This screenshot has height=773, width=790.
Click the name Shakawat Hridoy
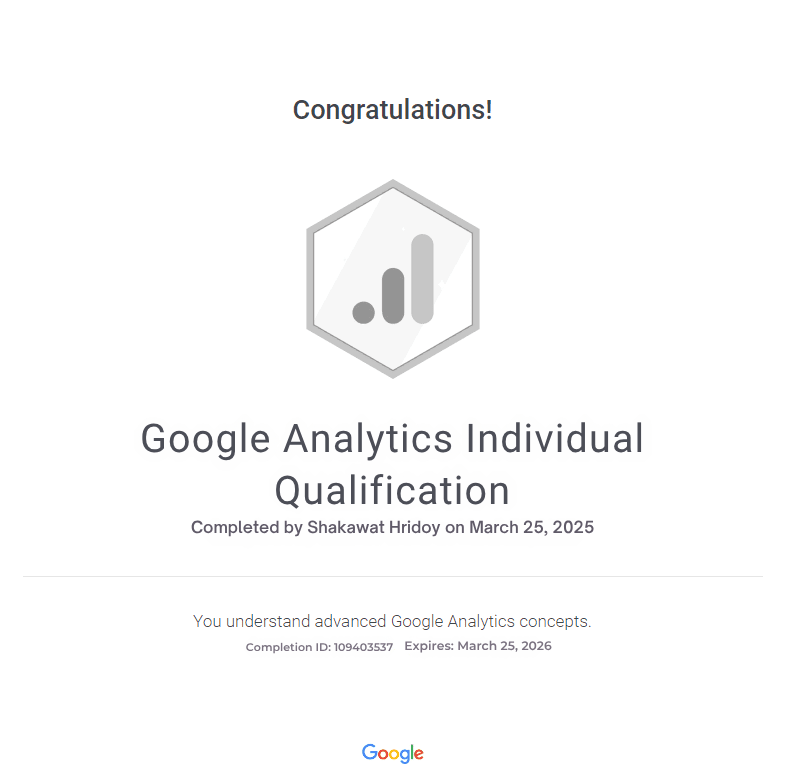click(x=374, y=527)
